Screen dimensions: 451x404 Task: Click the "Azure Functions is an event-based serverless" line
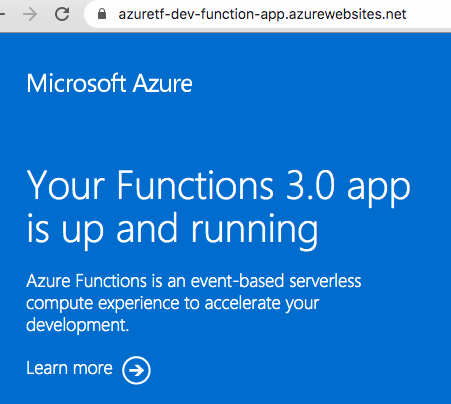pos(194,281)
